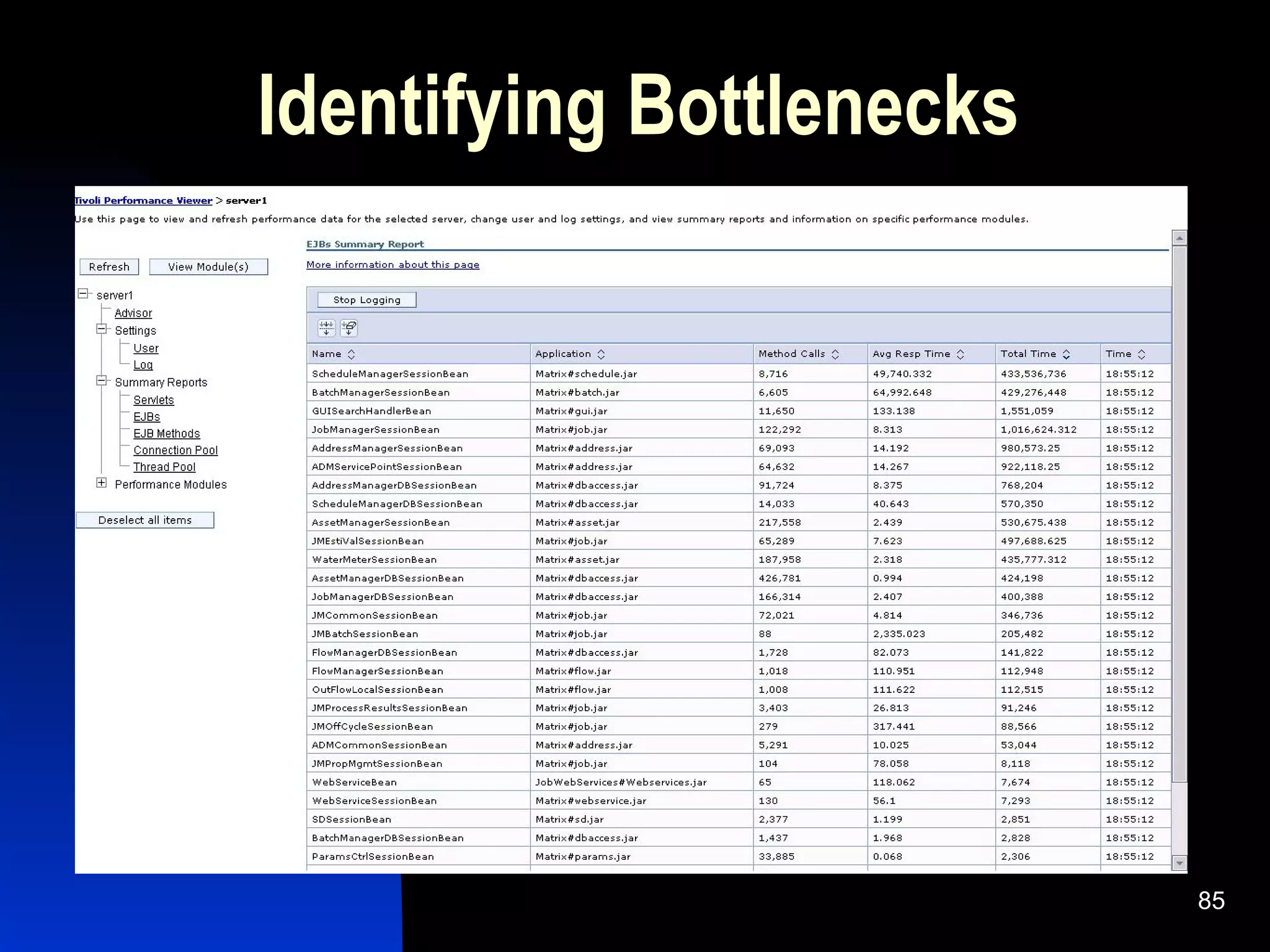Open EJBs summary report
This screenshot has height=952, width=1270.
(x=147, y=416)
